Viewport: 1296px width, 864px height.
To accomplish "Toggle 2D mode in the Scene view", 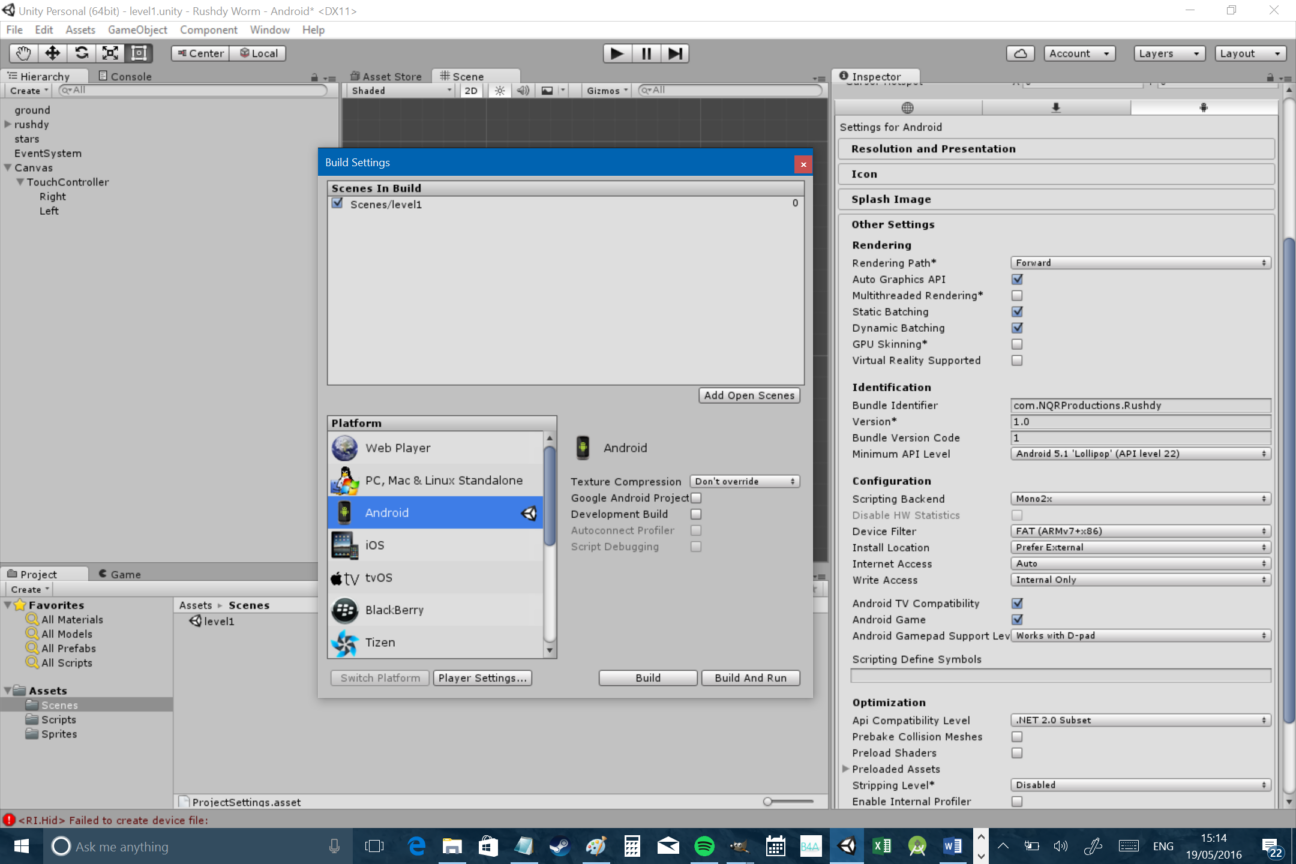I will coord(471,90).
